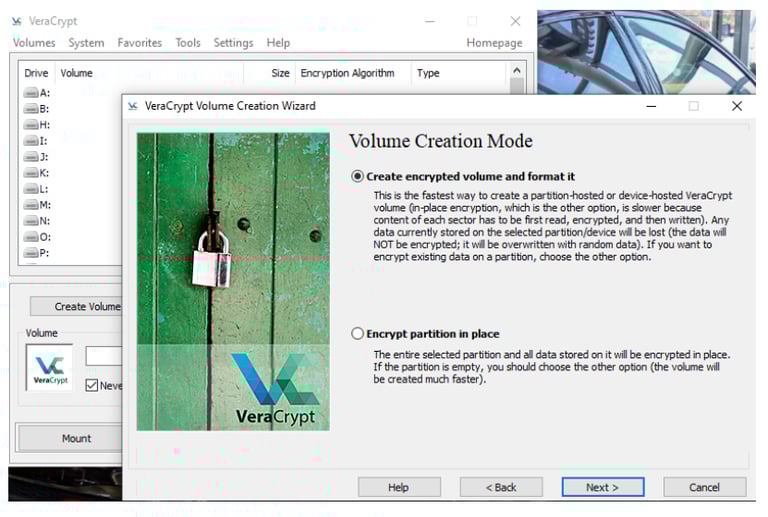Select drive N: icon in list
The width and height of the screenshot is (768, 517).
[x=31, y=221]
